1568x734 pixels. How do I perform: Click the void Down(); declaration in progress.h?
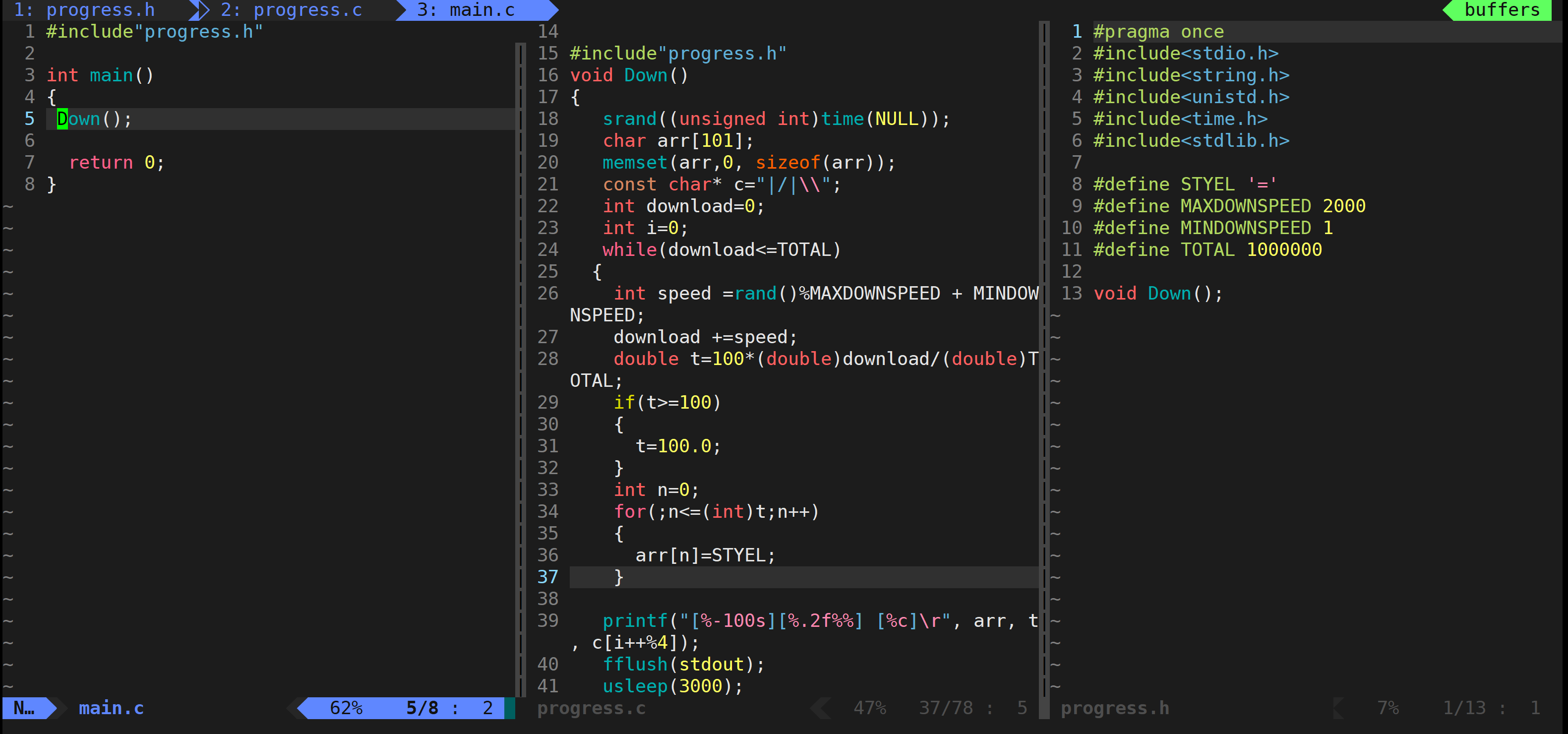pyautogui.click(x=1158, y=294)
